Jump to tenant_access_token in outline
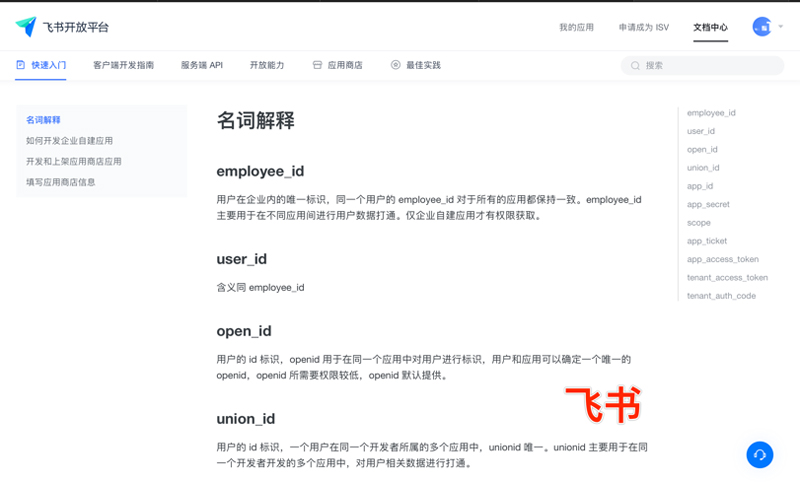 (x=727, y=277)
